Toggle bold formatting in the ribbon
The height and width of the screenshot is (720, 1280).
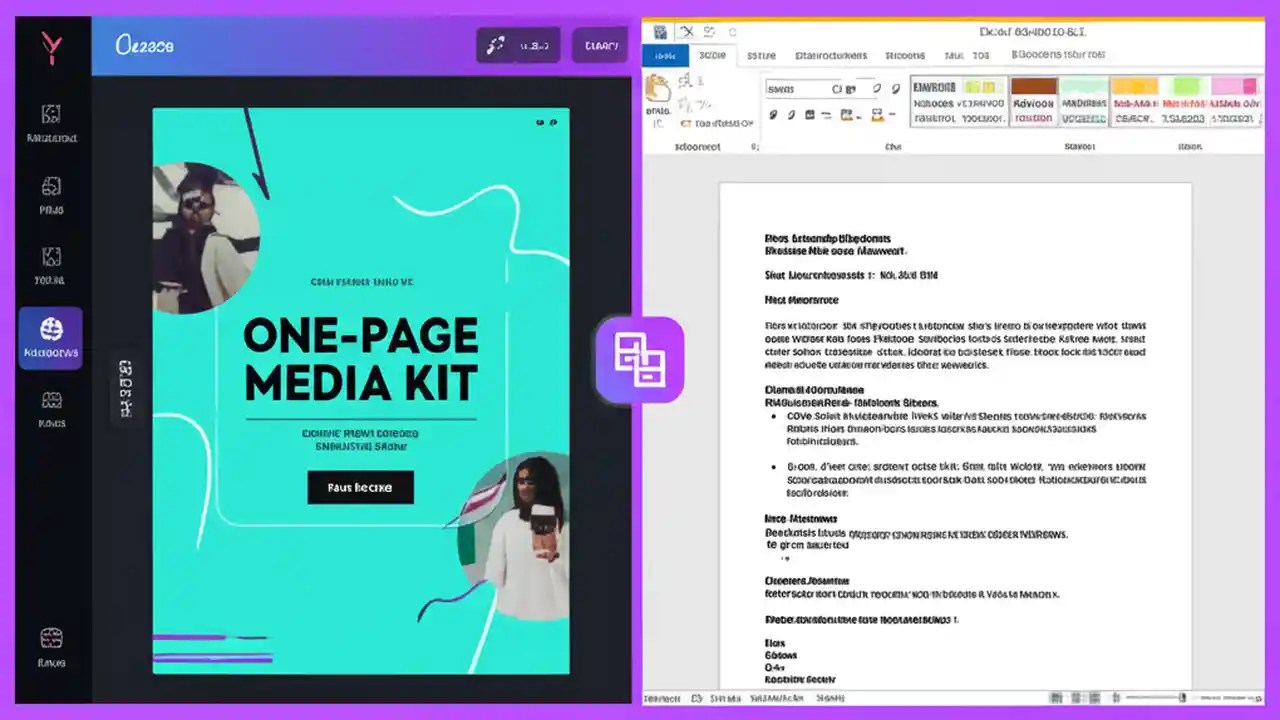774,112
